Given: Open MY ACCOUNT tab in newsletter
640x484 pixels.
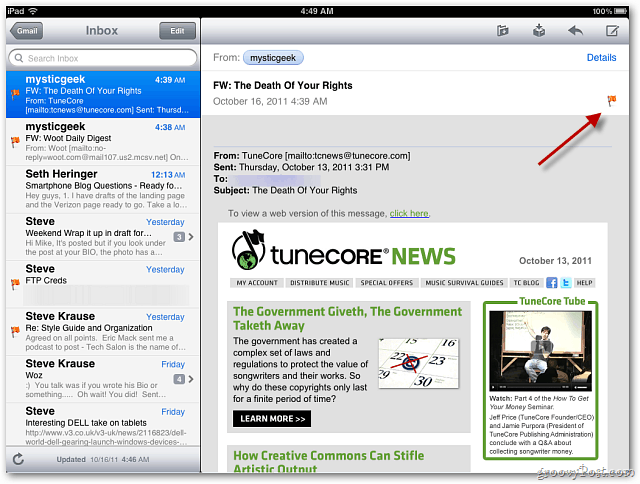Looking at the screenshot, I should (257, 283).
